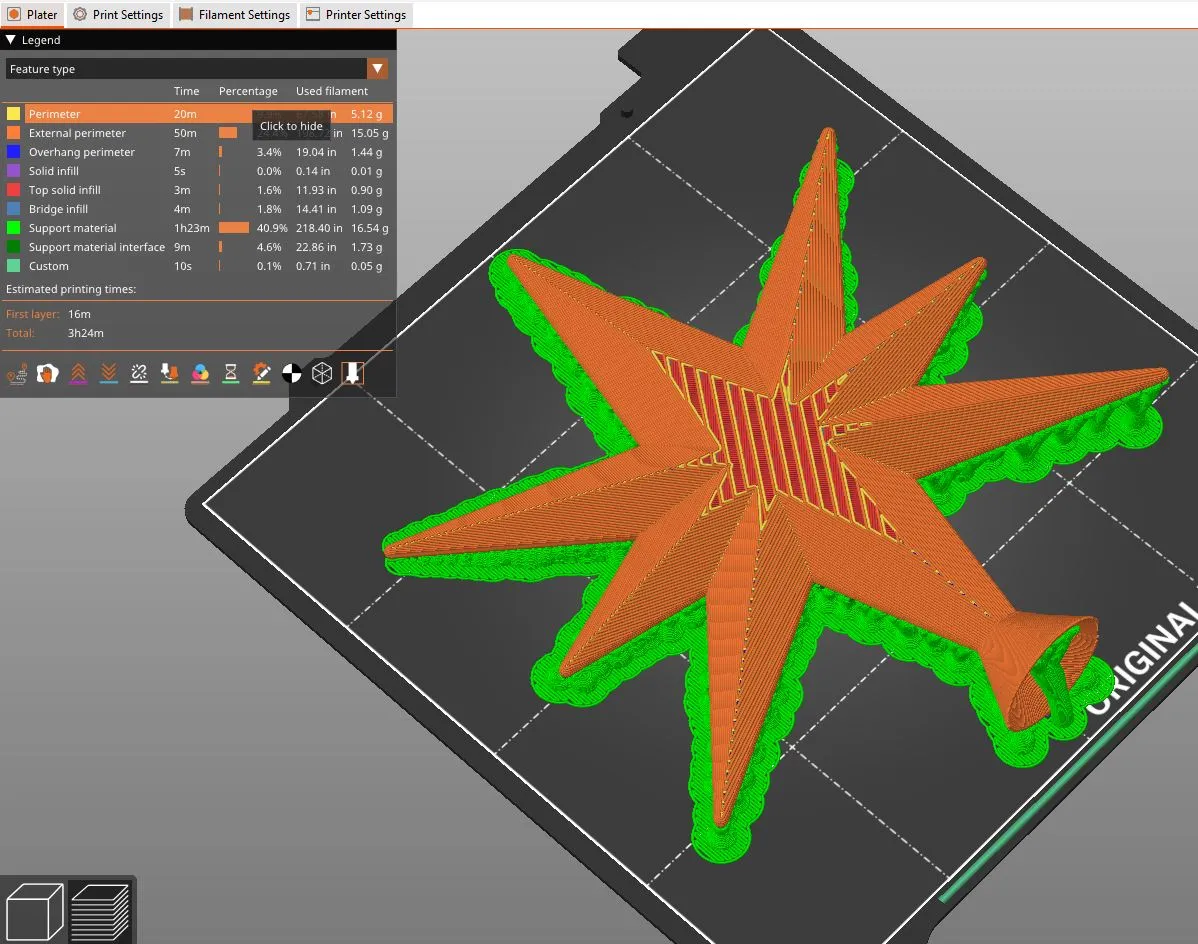Toggle shells using the checkerboard icon

(291, 373)
